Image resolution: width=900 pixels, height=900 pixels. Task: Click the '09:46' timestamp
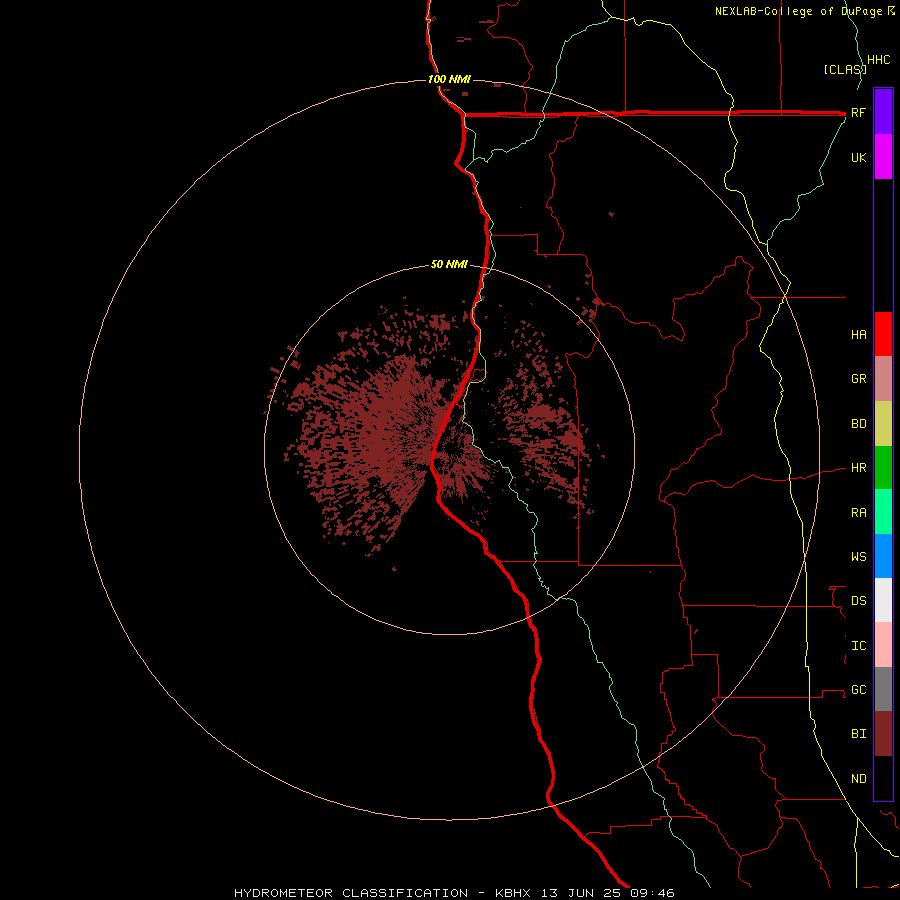[652, 893]
